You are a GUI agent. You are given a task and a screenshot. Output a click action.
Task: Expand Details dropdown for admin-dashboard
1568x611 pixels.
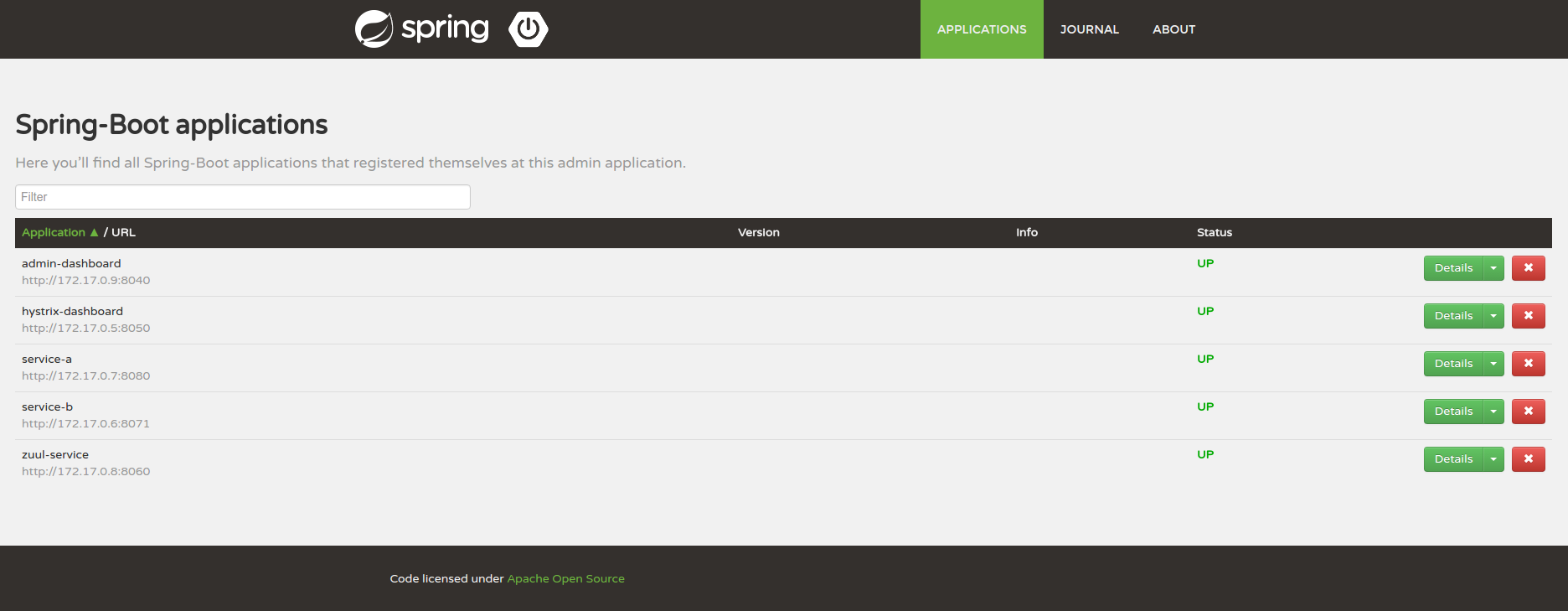coord(1493,268)
